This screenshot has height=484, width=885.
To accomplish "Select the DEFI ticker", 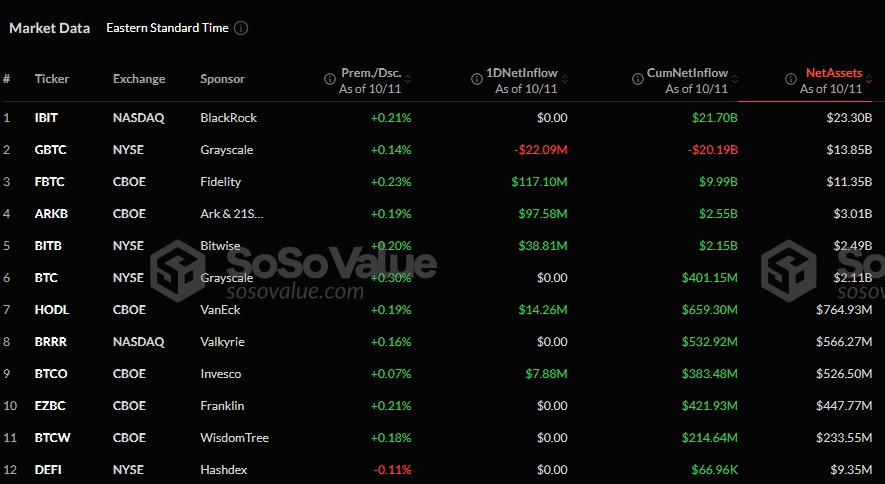I will (x=48, y=470).
